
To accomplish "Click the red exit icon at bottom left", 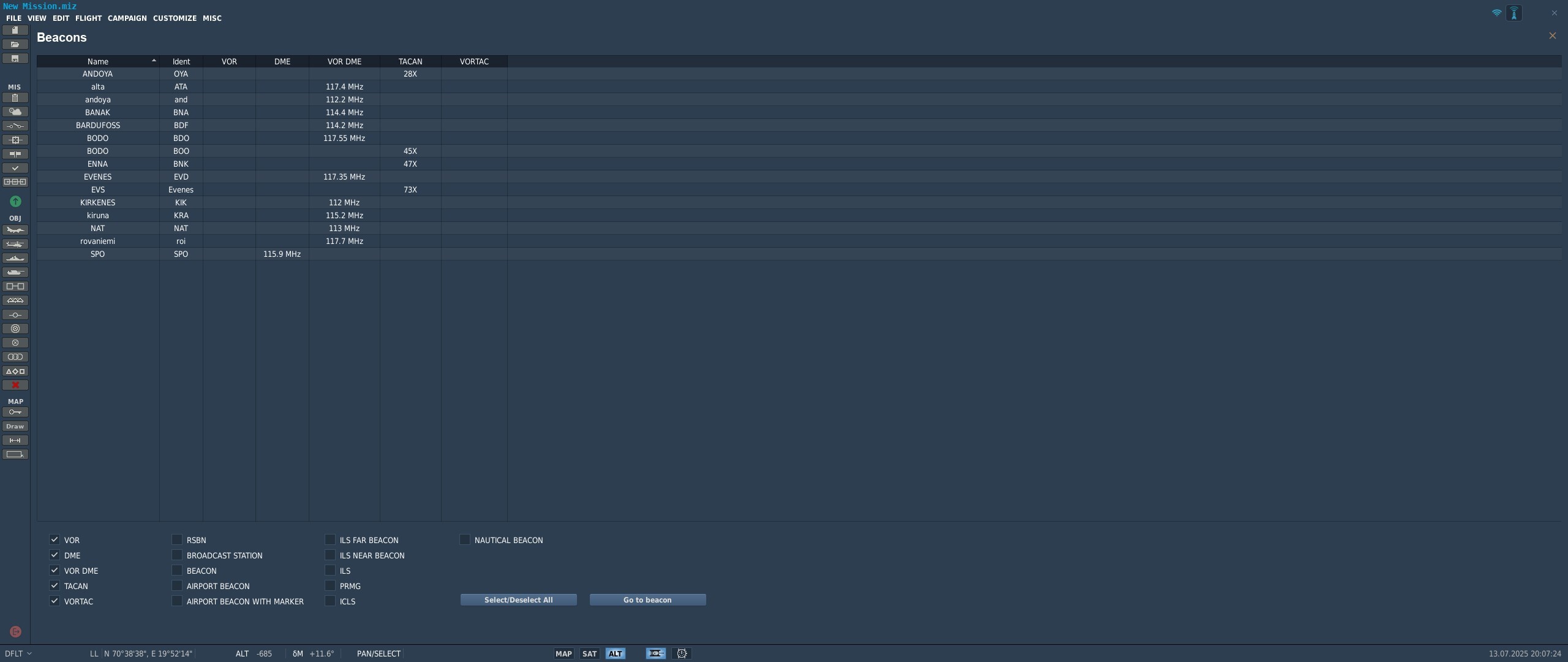I will coord(16,631).
